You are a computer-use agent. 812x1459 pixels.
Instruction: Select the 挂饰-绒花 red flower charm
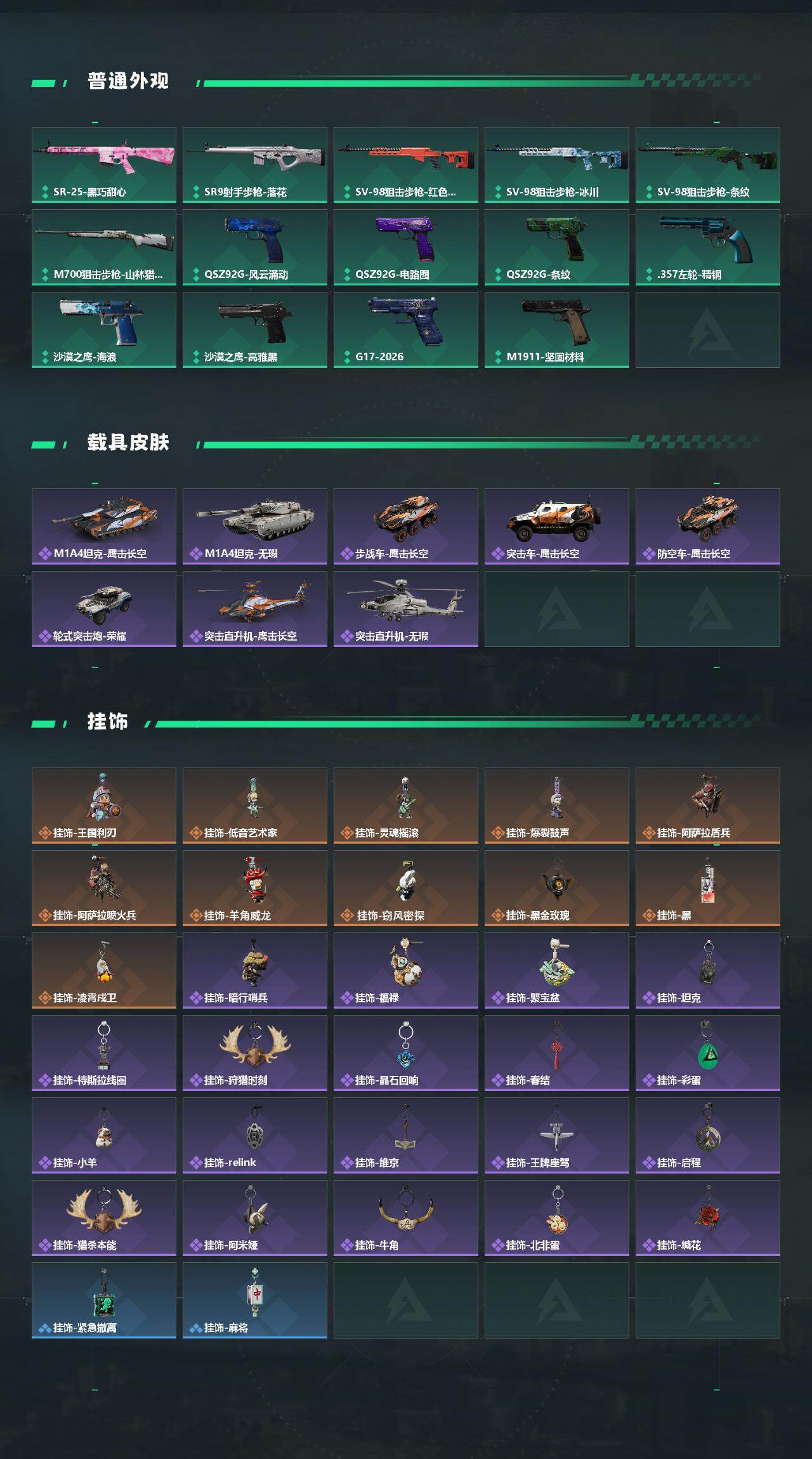[708, 1212]
